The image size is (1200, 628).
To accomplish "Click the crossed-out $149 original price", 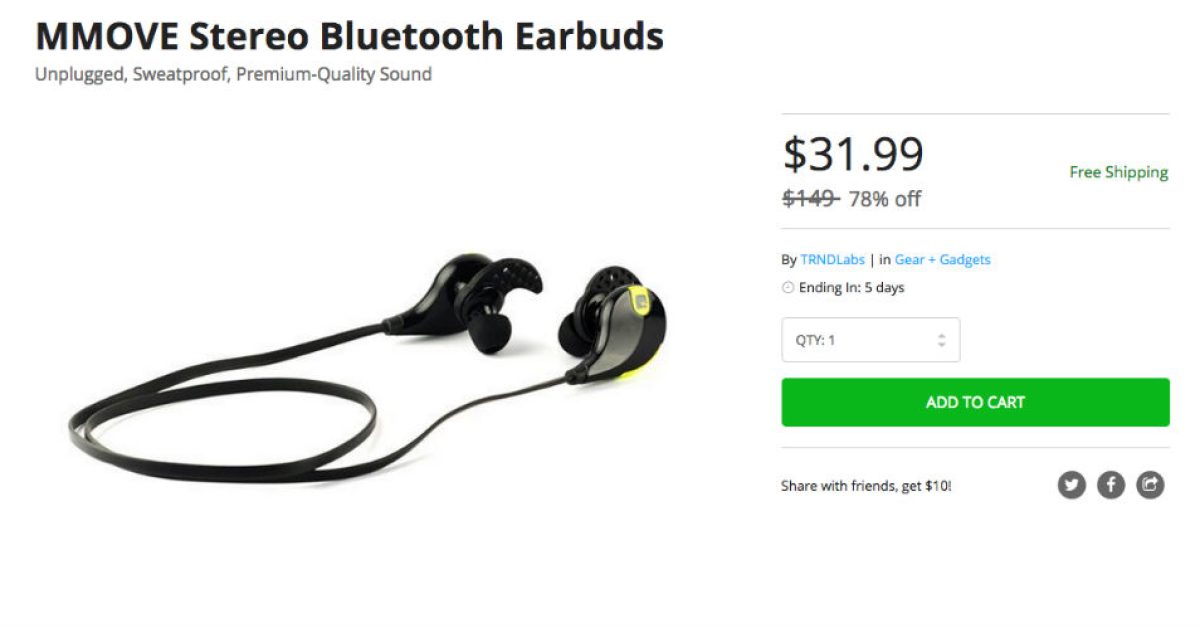I will tap(810, 198).
